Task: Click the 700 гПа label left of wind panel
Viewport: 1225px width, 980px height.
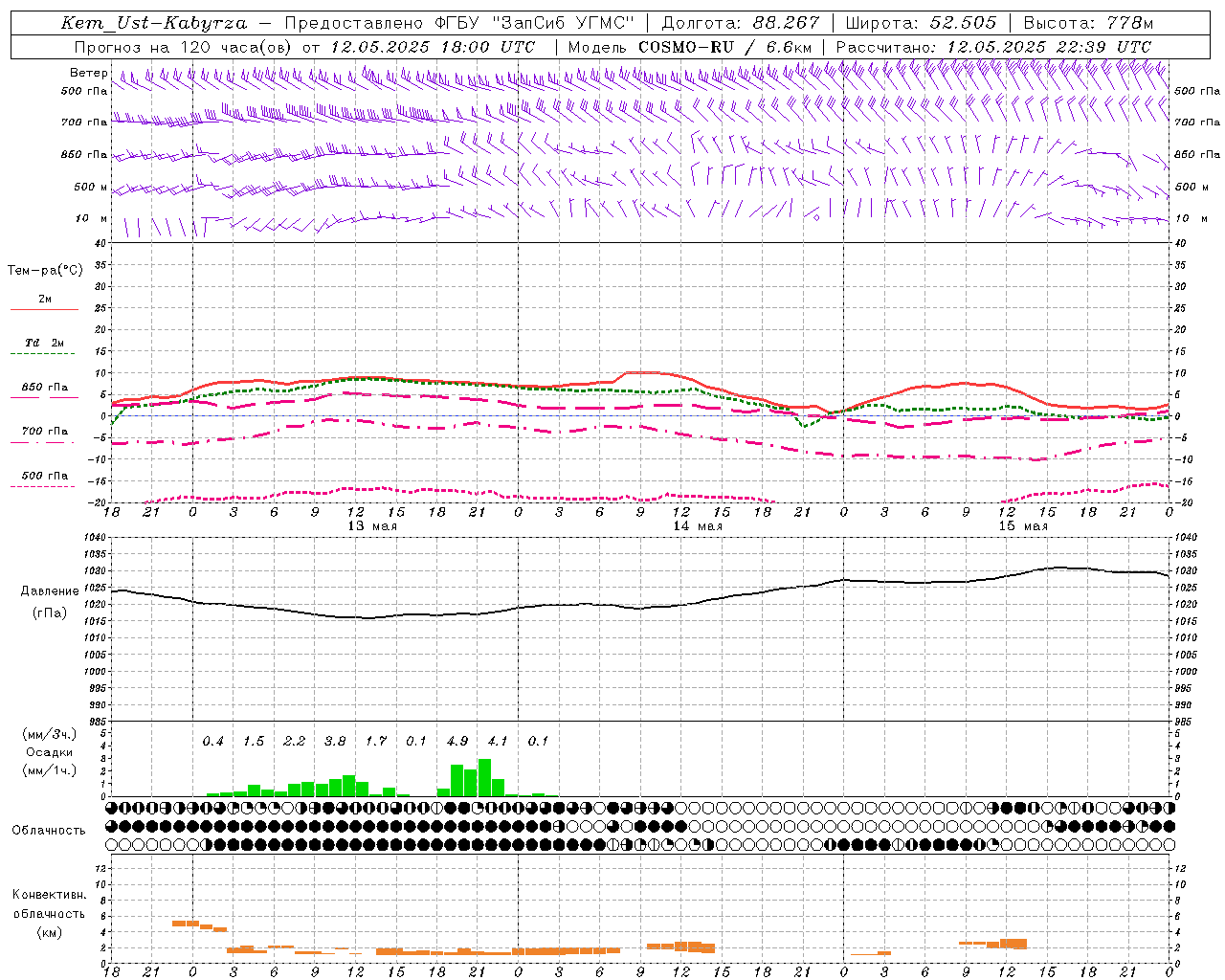Action: [x=84, y=122]
